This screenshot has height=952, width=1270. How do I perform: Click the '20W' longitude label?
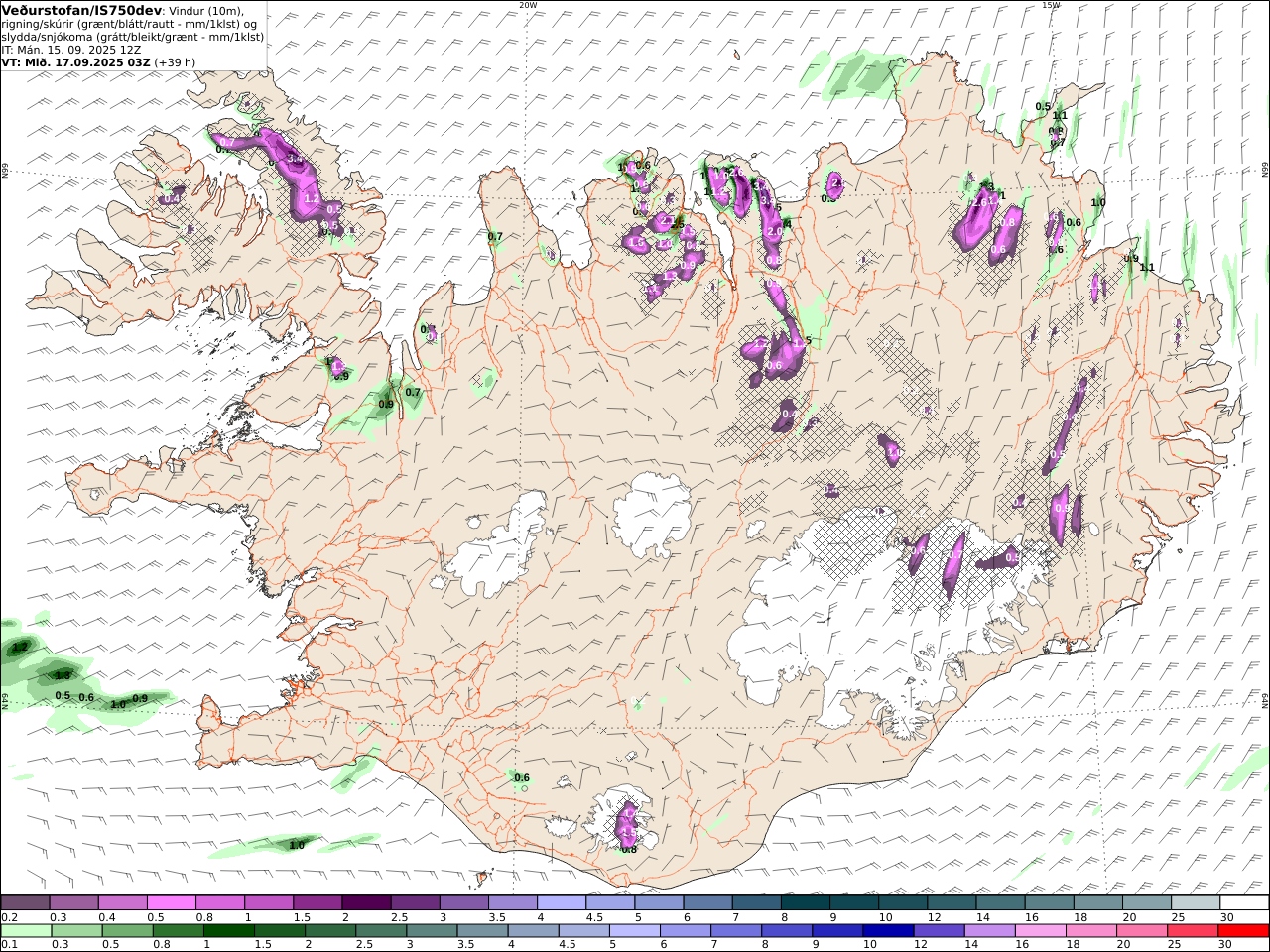[528, 5]
